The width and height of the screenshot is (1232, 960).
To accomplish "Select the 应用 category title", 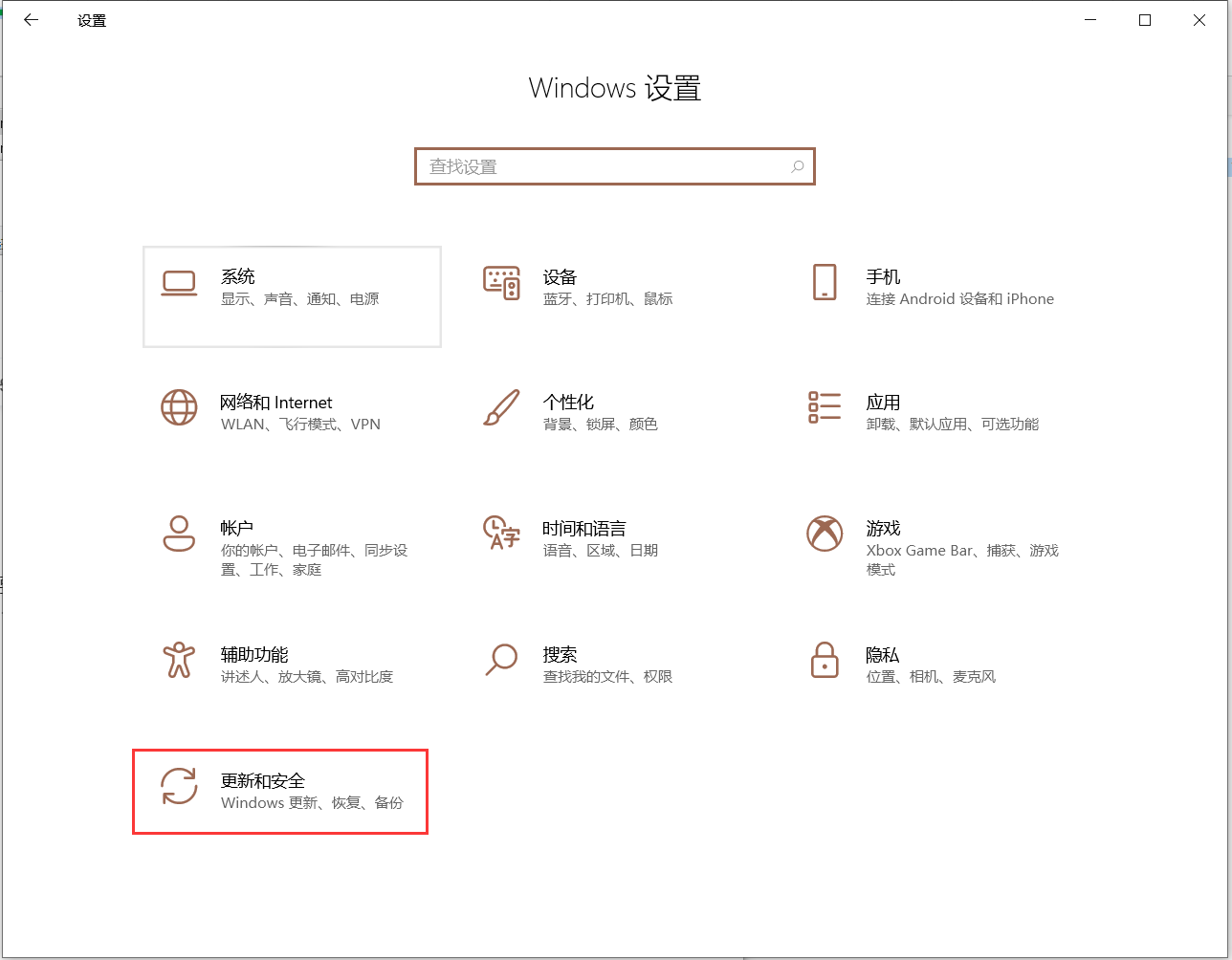I will [x=884, y=403].
